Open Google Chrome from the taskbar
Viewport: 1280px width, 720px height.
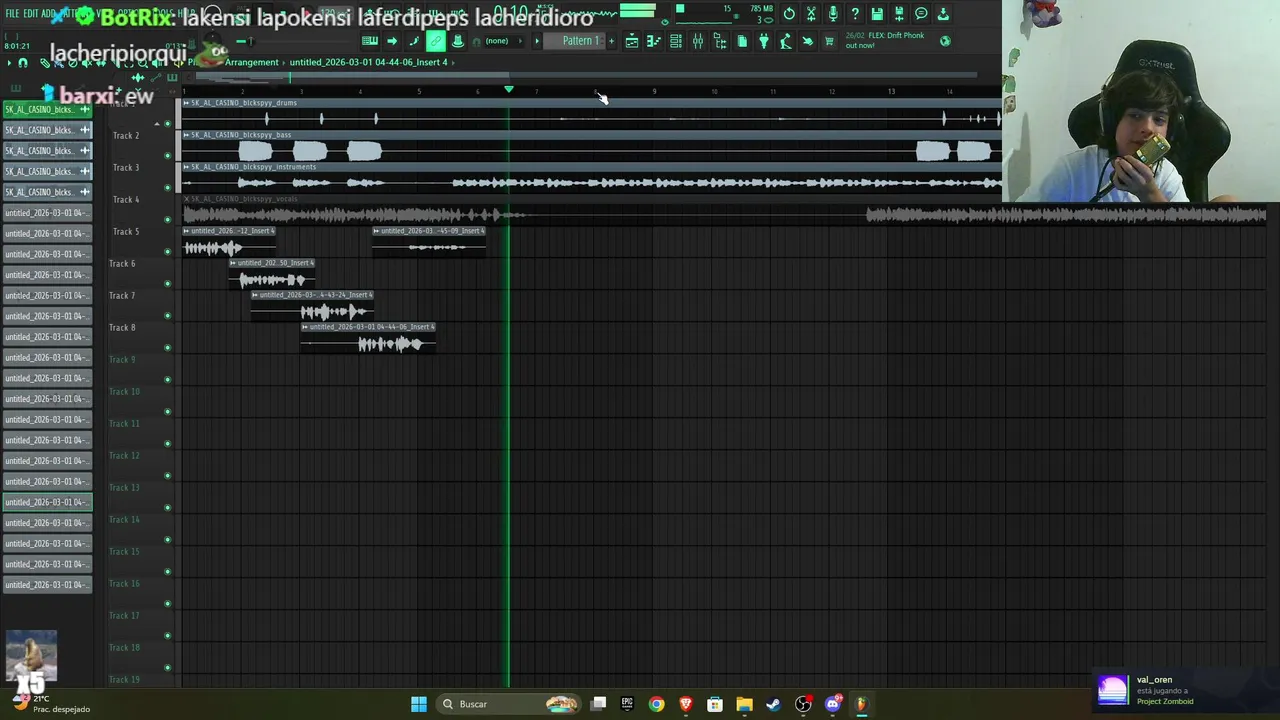click(656, 704)
